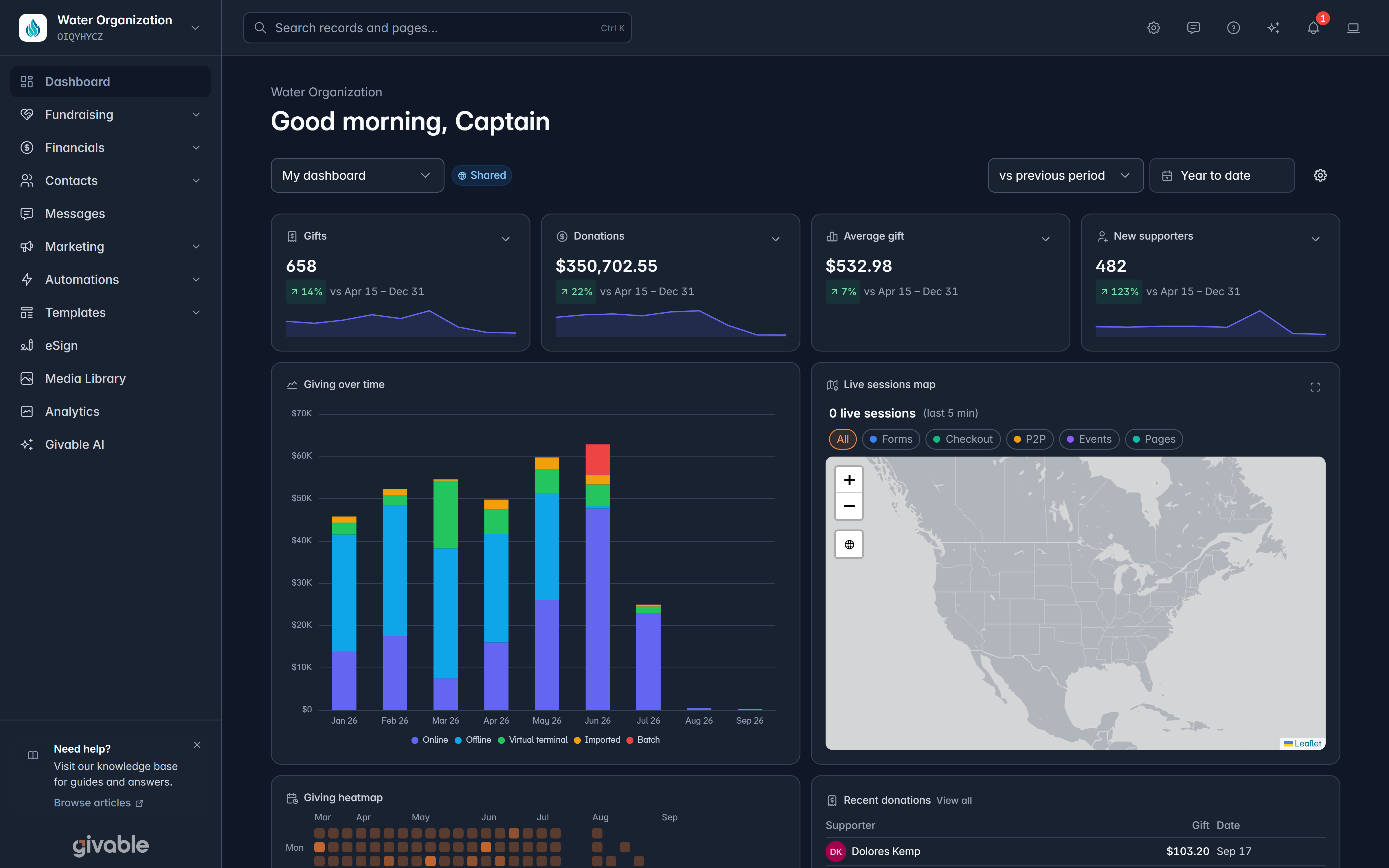The image size is (1389, 868).
Task: Reset map view with globe button
Action: pyautogui.click(x=849, y=544)
